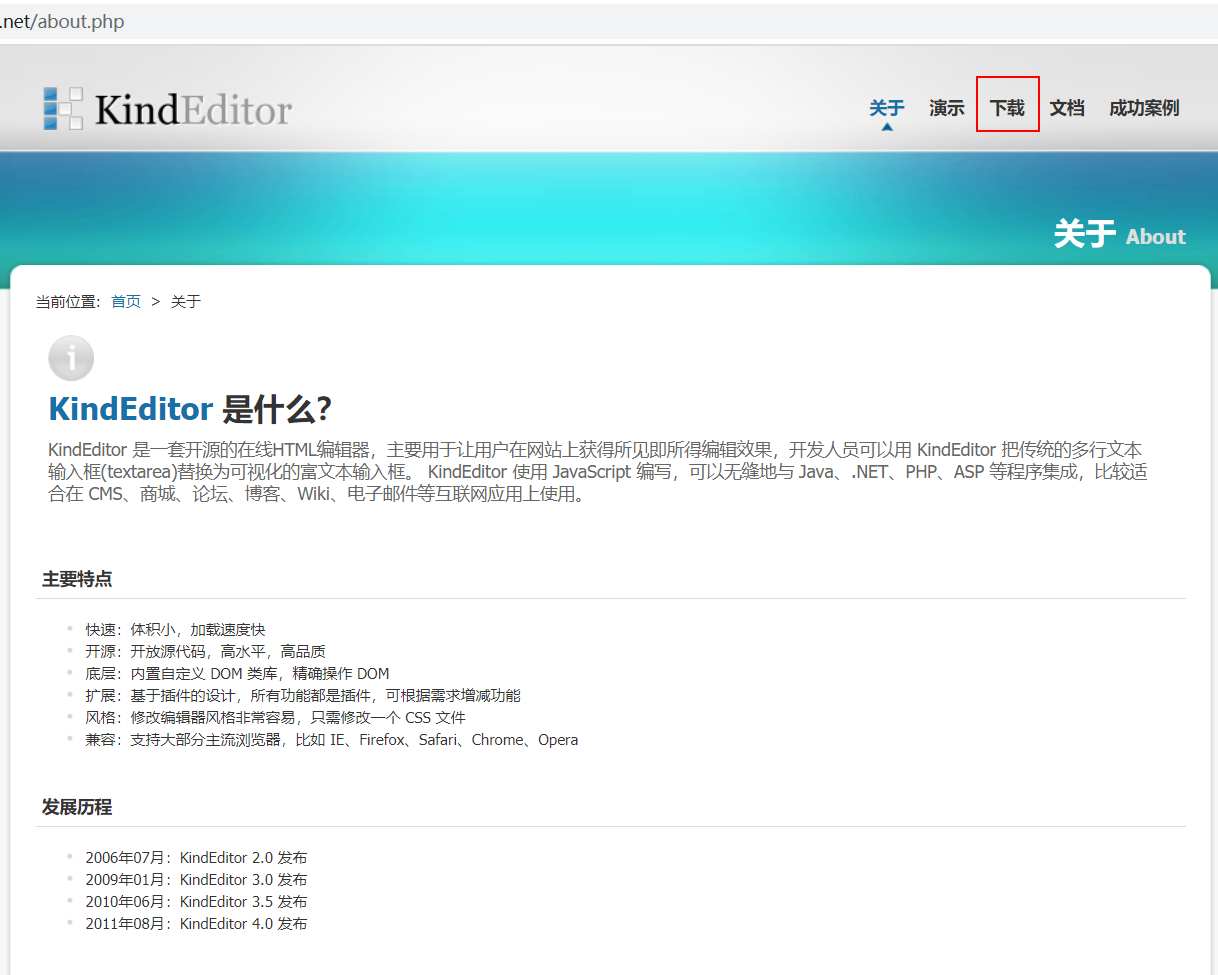
Task: Click '2011年08月：KindEditor 4.0 发布' entry
Action: click(196, 924)
